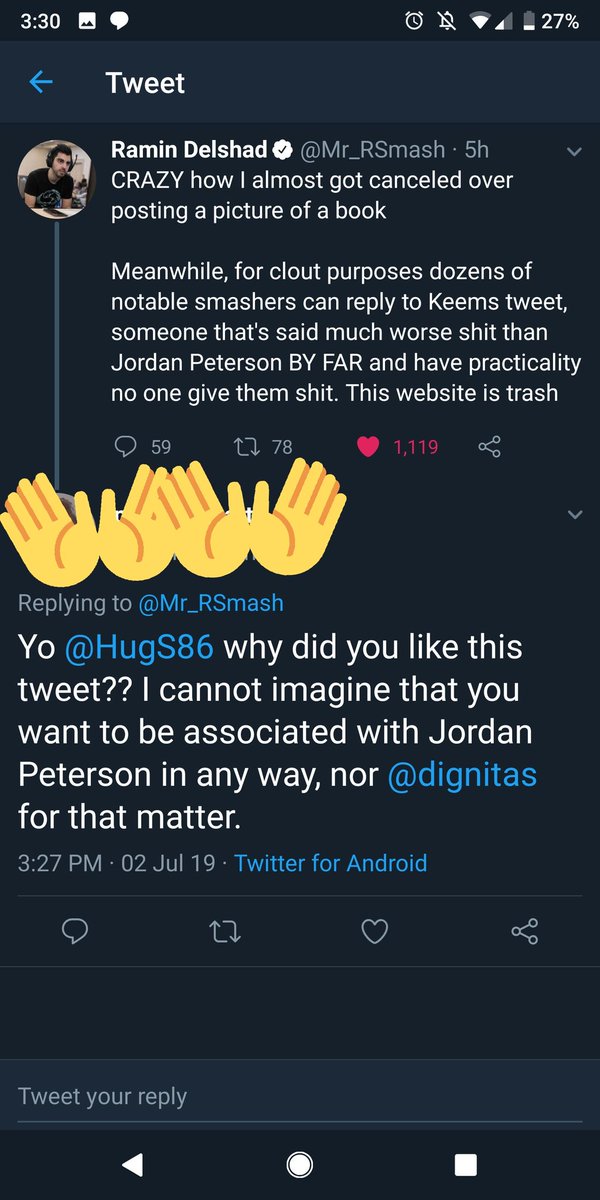Open the @HugS86 mention
This screenshot has height=1200, width=600.
pyautogui.click(x=139, y=647)
